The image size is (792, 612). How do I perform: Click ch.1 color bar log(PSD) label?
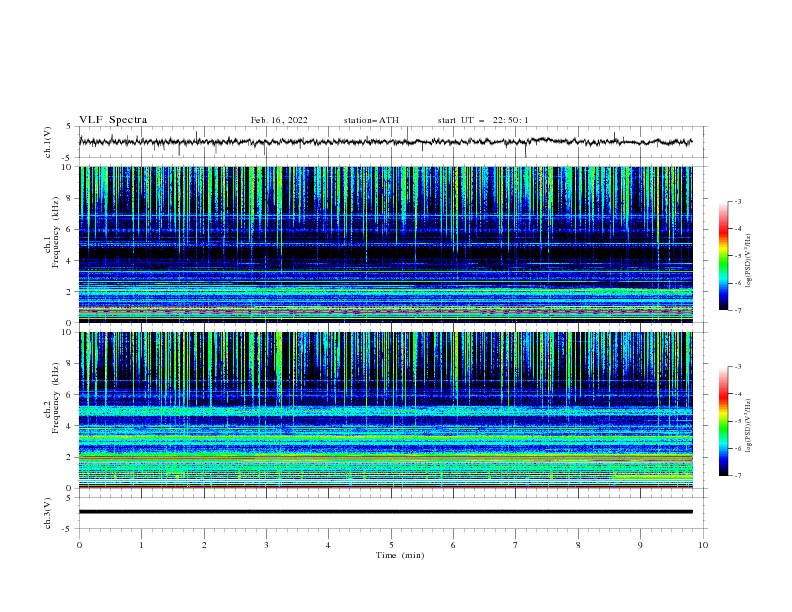749,261
